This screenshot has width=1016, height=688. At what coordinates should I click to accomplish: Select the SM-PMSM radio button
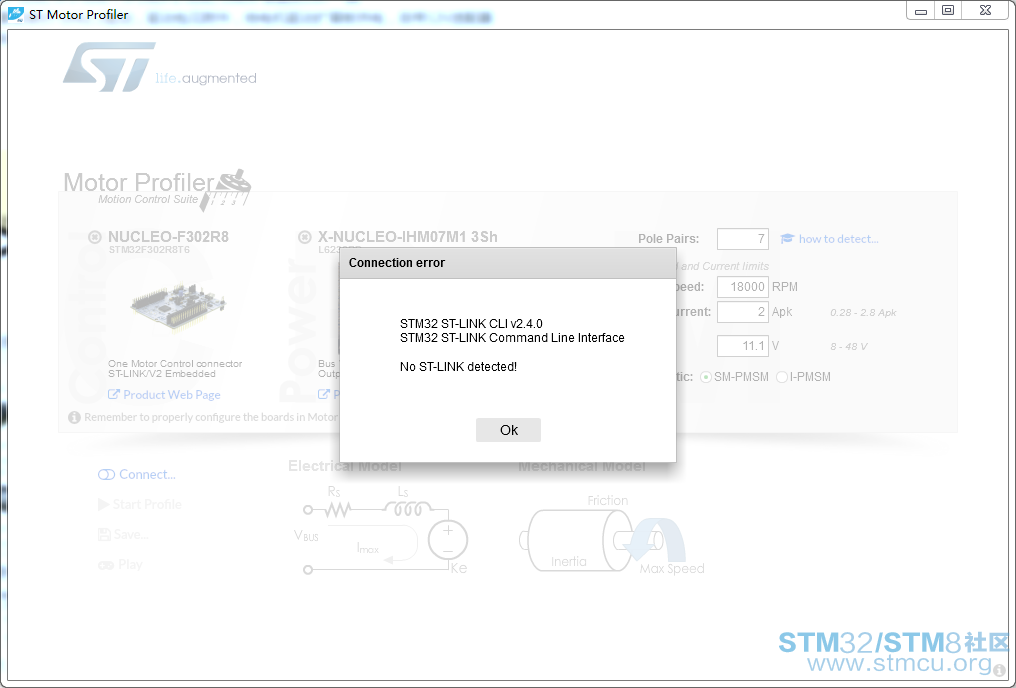706,377
